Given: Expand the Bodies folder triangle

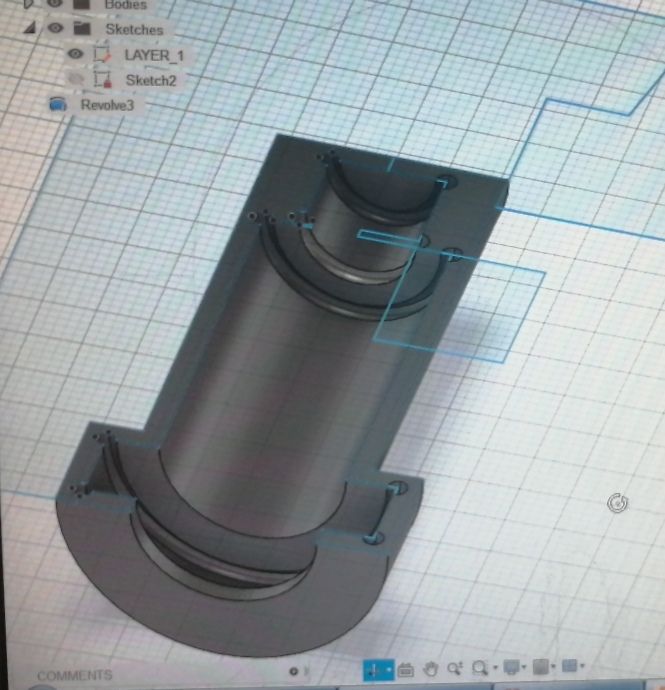Looking at the screenshot, I should click(x=28, y=3).
